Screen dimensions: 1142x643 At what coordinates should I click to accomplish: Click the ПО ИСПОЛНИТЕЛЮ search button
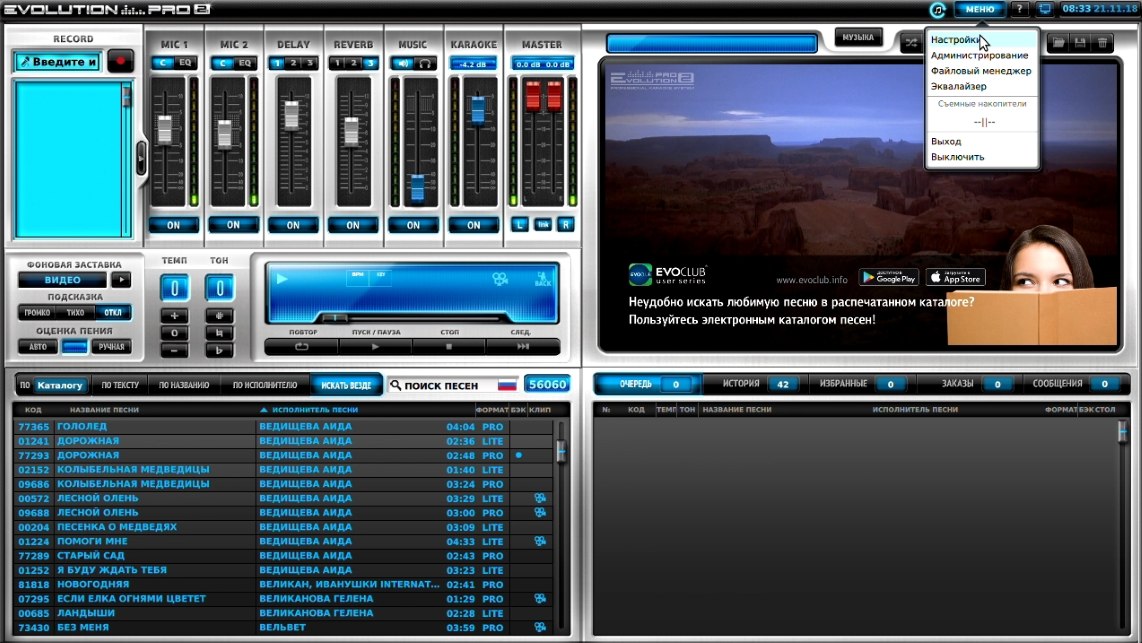coord(265,384)
